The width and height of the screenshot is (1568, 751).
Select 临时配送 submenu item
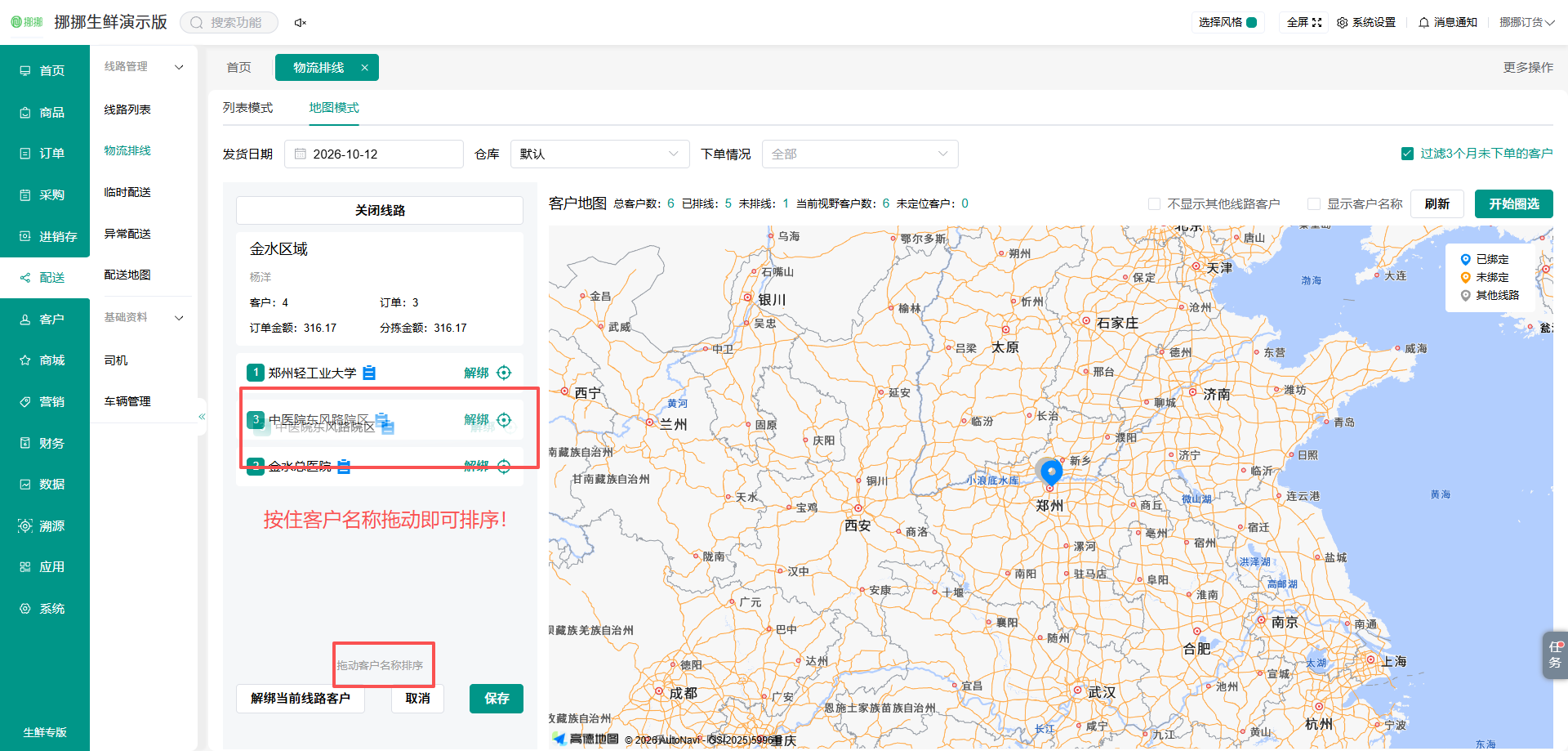pyautogui.click(x=127, y=192)
